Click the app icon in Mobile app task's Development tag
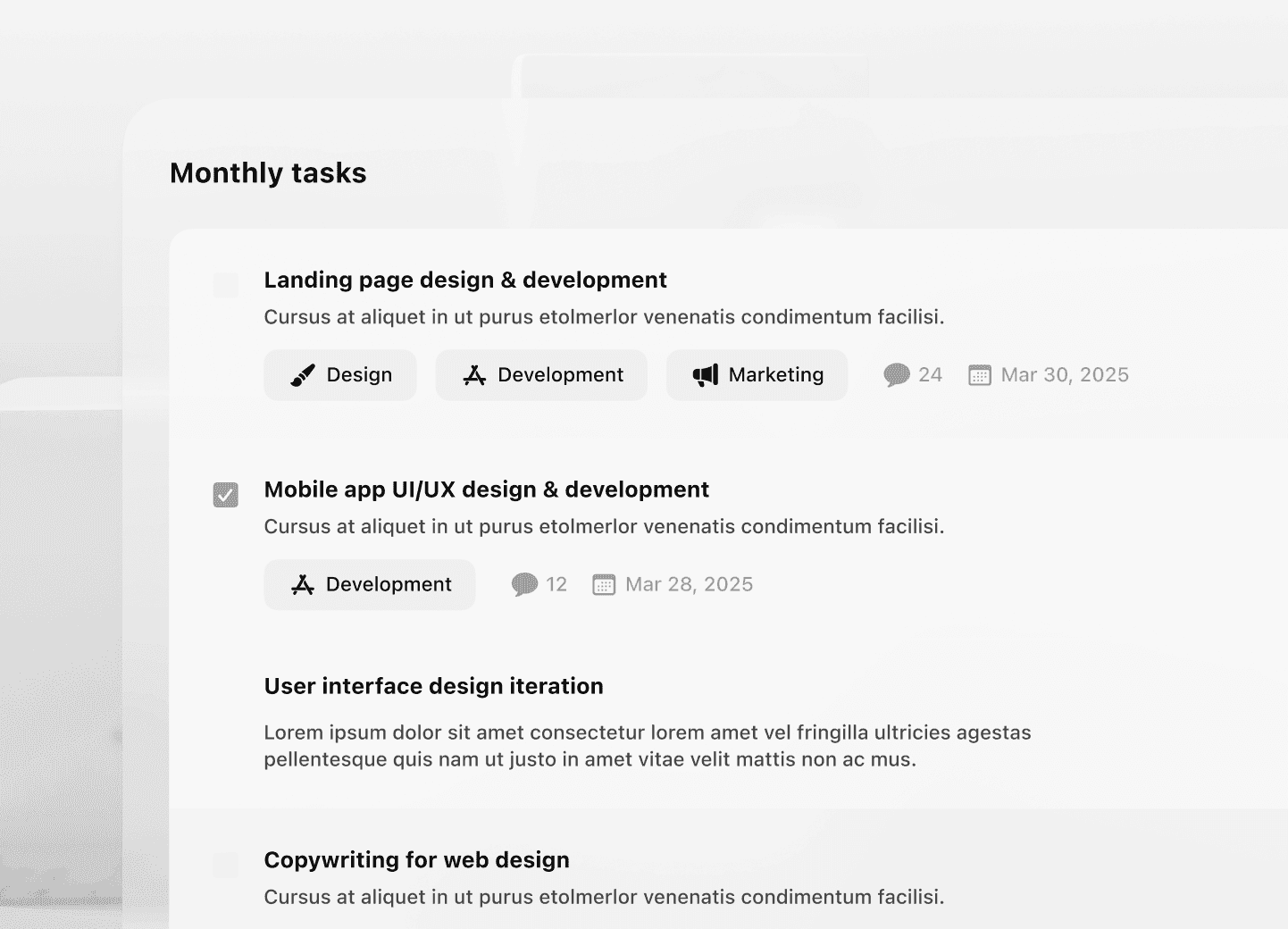The image size is (1288, 929). tap(303, 585)
